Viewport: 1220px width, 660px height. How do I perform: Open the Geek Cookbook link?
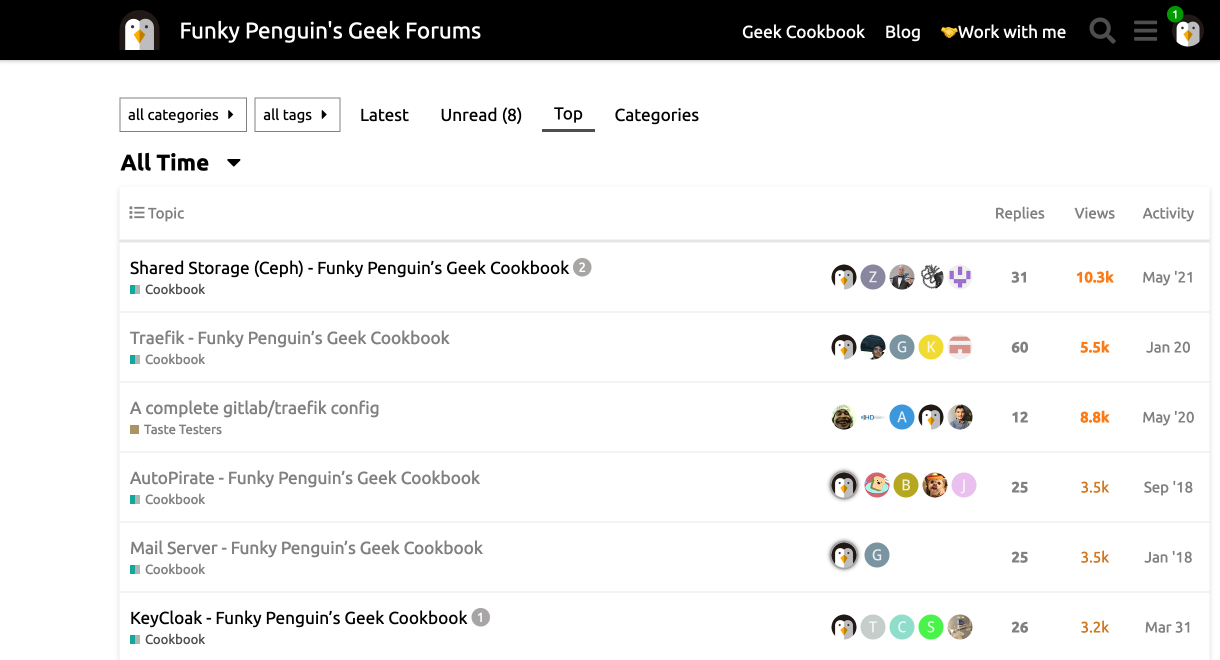[x=803, y=32]
